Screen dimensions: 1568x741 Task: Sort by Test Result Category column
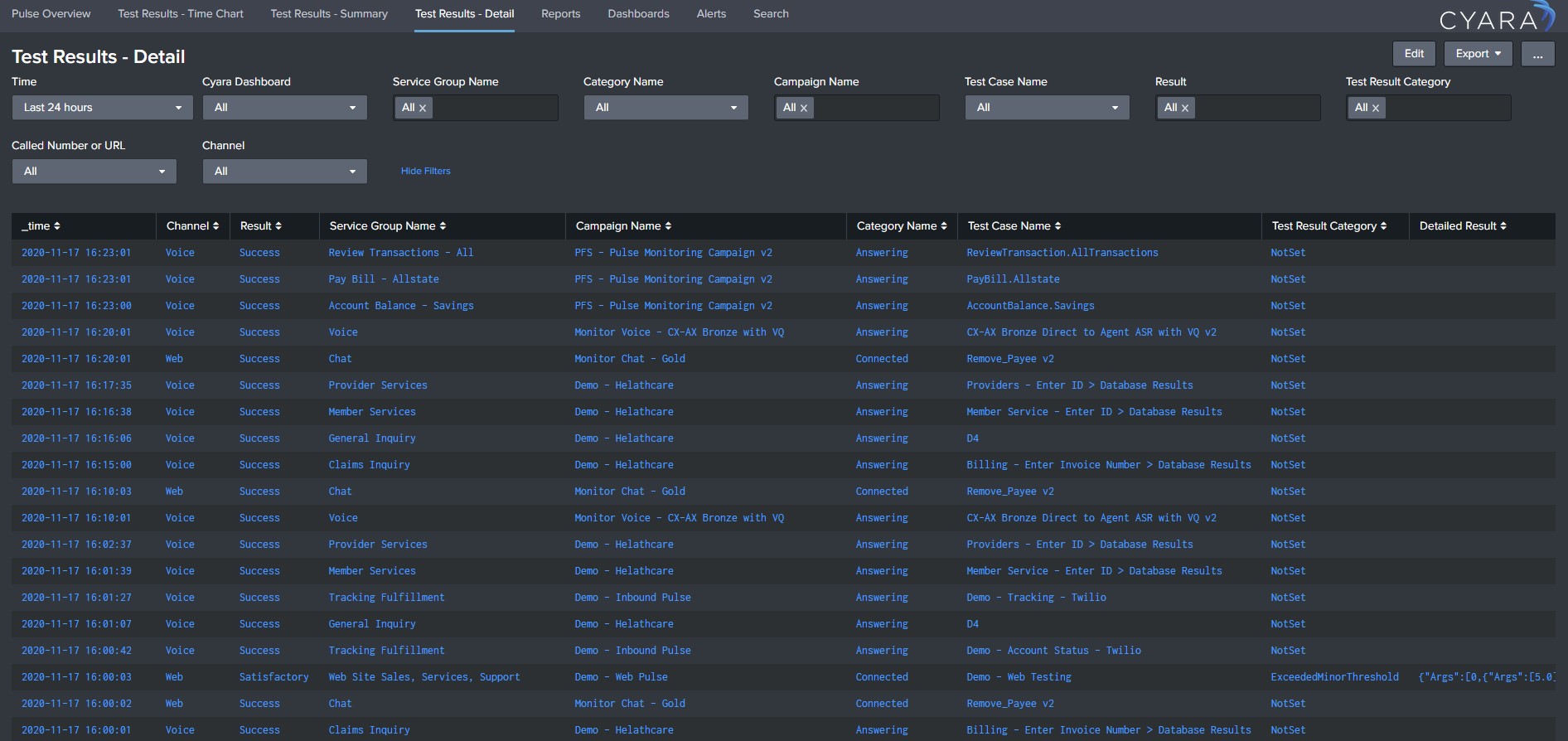tap(1329, 226)
